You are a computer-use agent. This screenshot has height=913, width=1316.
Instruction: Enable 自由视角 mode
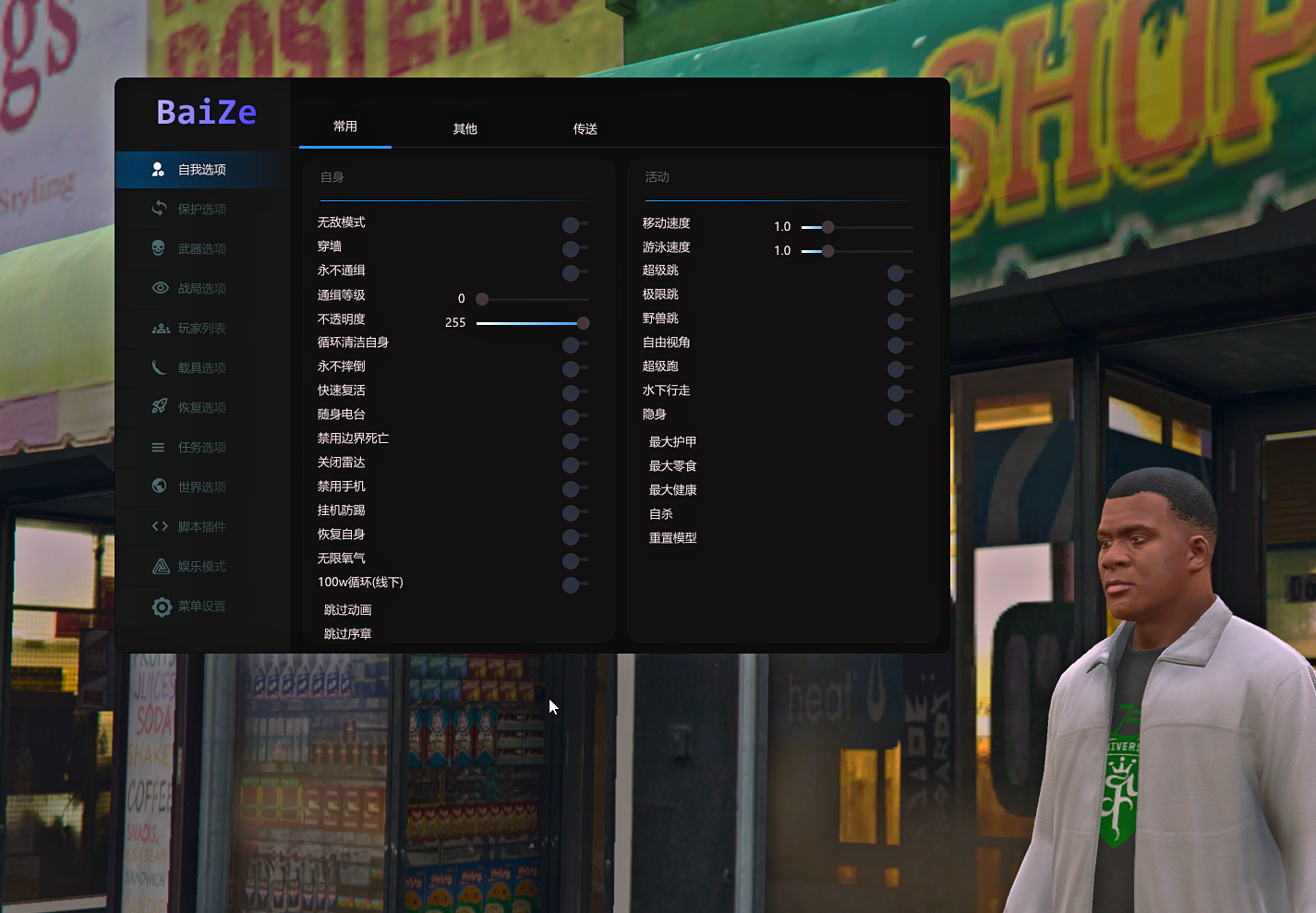pos(899,344)
